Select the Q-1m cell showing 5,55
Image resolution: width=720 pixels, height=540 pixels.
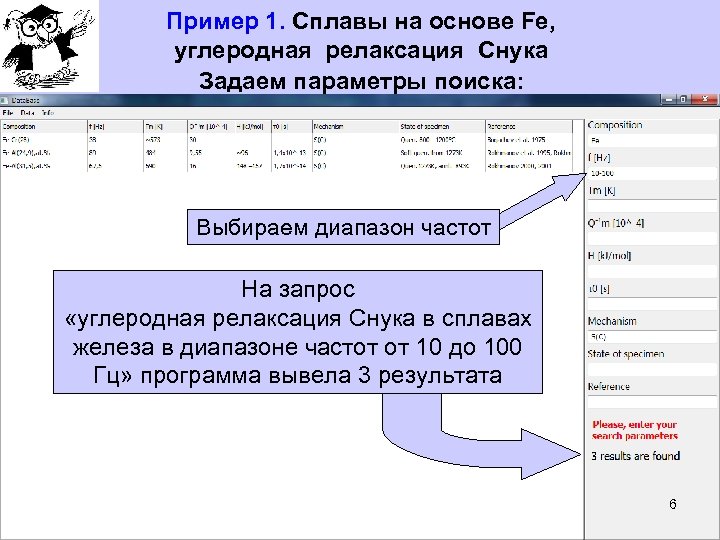[211, 152]
